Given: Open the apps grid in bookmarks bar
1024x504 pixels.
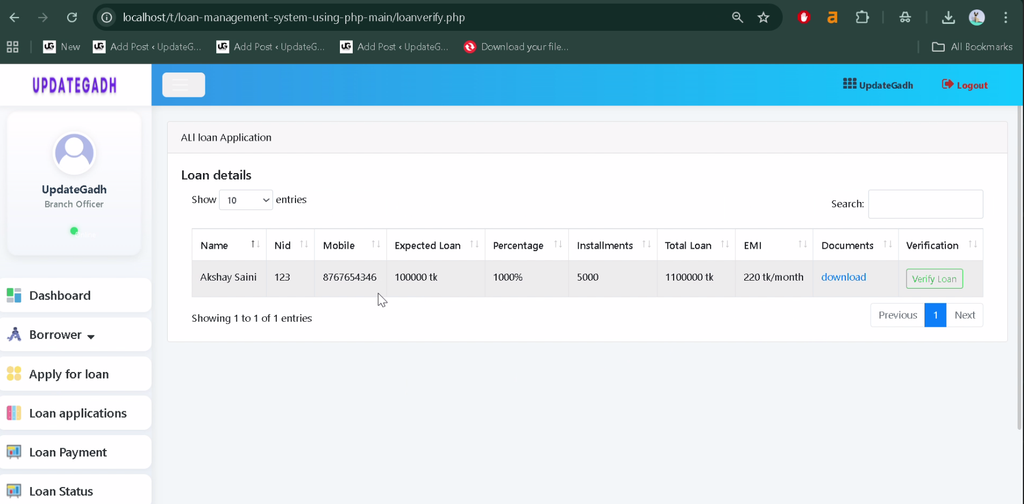Looking at the screenshot, I should click(x=12, y=46).
